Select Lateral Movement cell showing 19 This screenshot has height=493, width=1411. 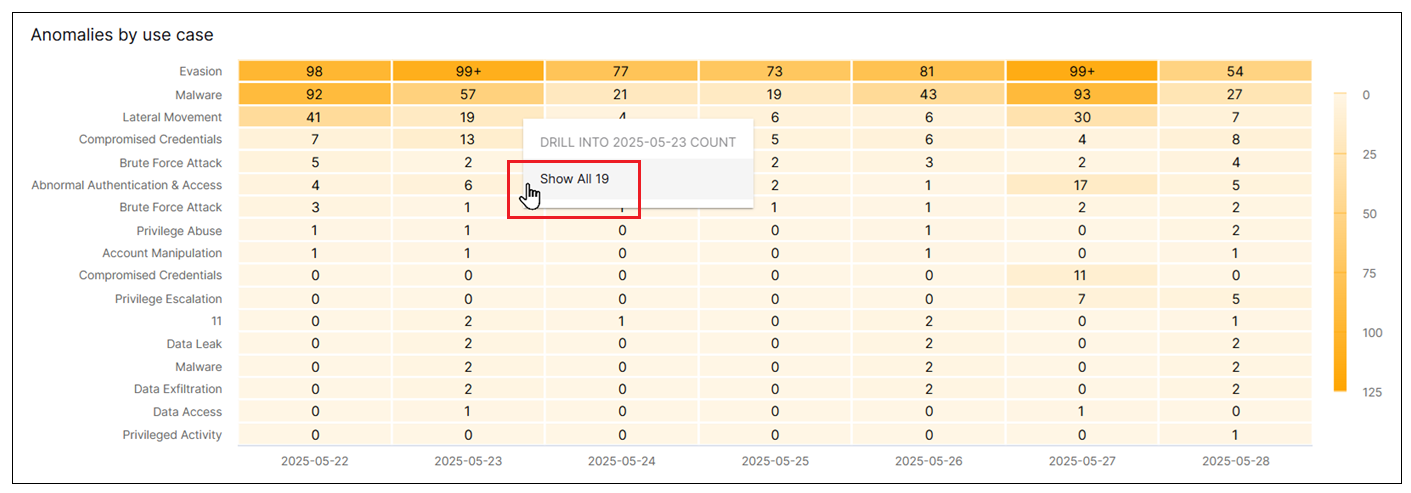pos(469,117)
